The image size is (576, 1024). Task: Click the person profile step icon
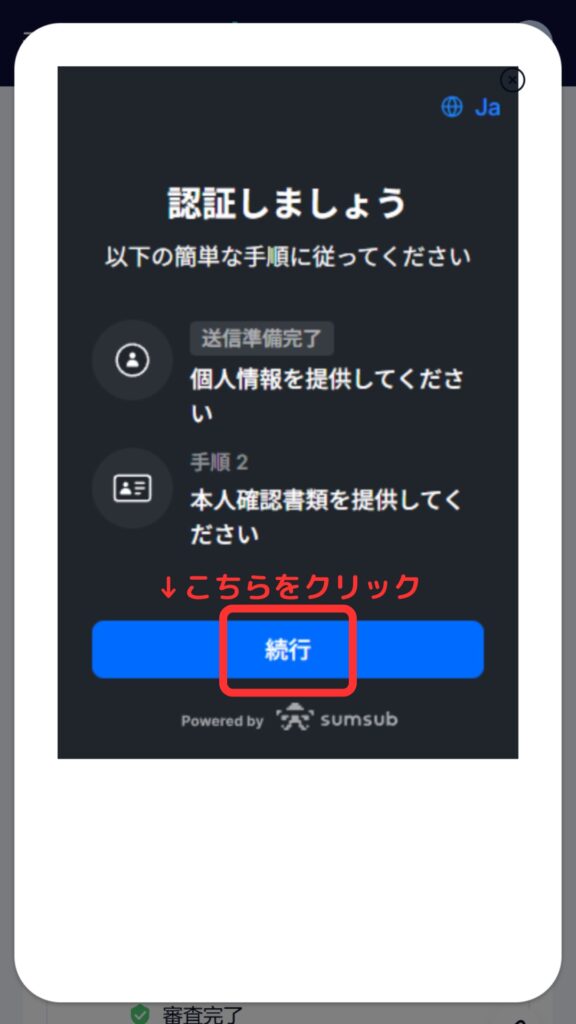pos(133,360)
